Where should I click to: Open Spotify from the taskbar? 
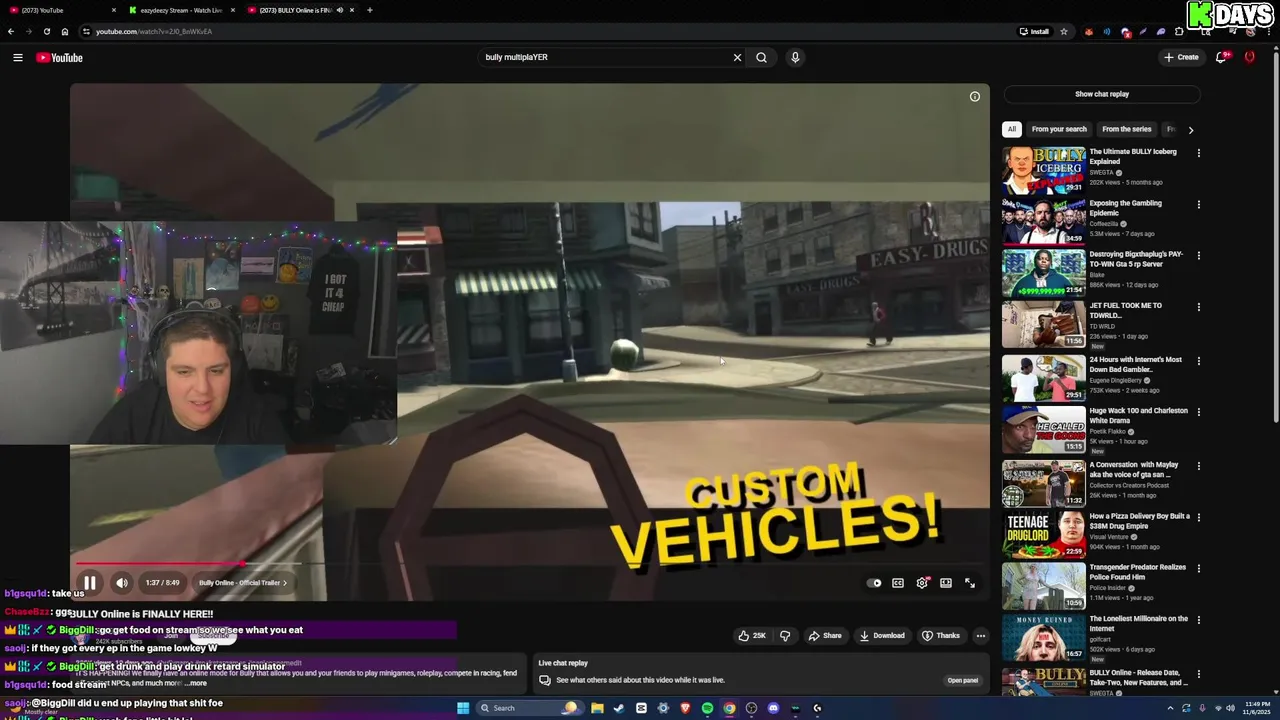coord(707,708)
